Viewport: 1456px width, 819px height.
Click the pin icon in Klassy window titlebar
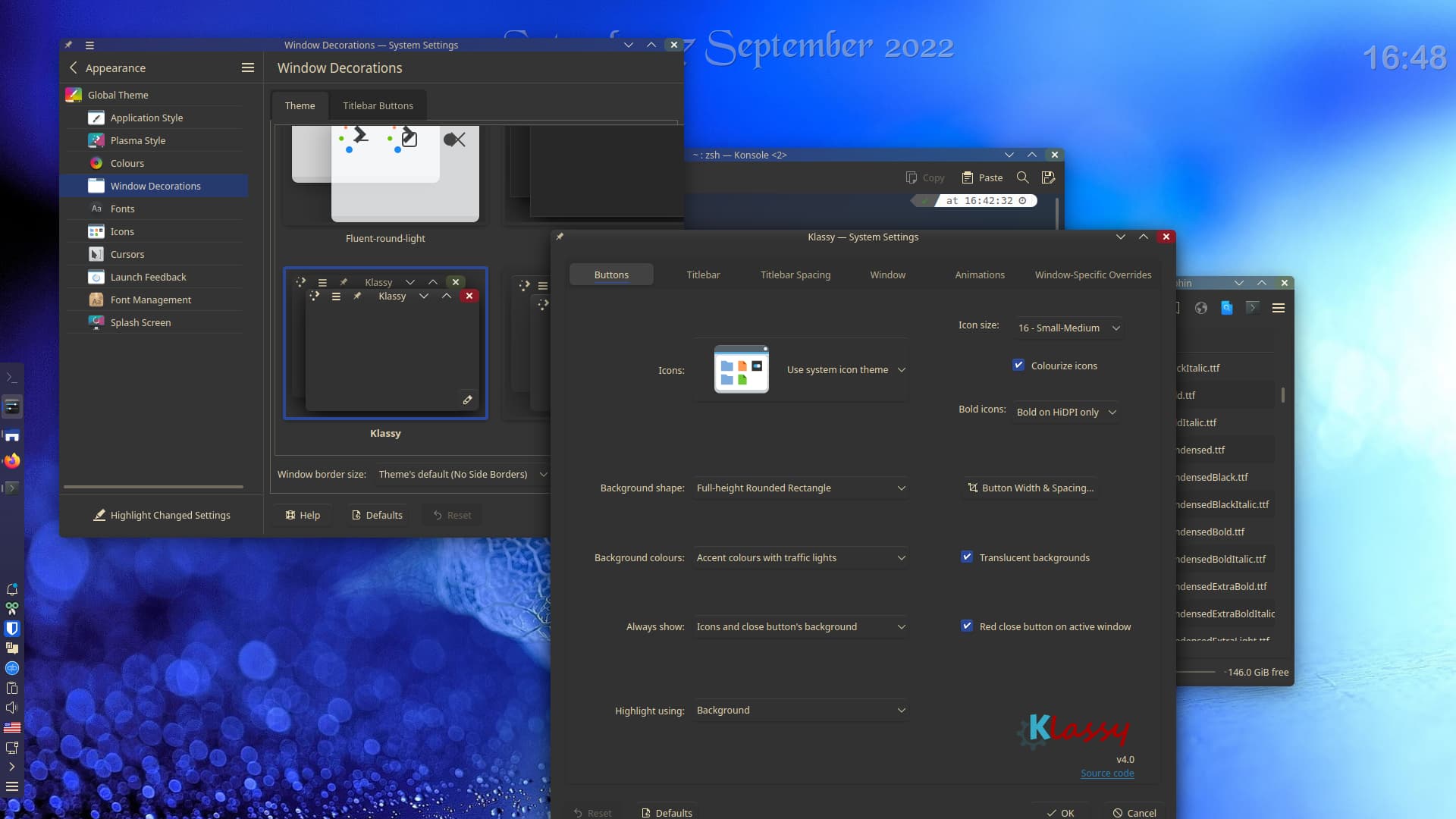(x=560, y=237)
